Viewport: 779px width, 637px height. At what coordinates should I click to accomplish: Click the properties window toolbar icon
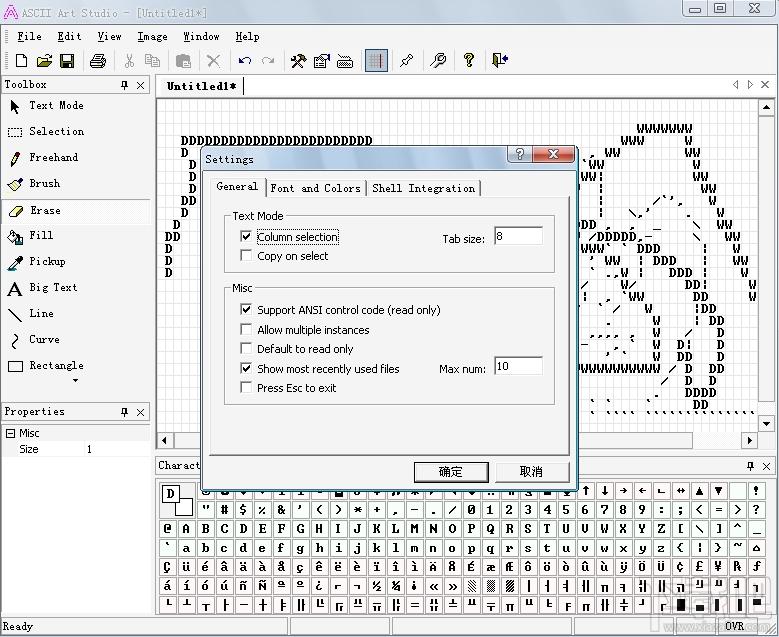tap(321, 61)
